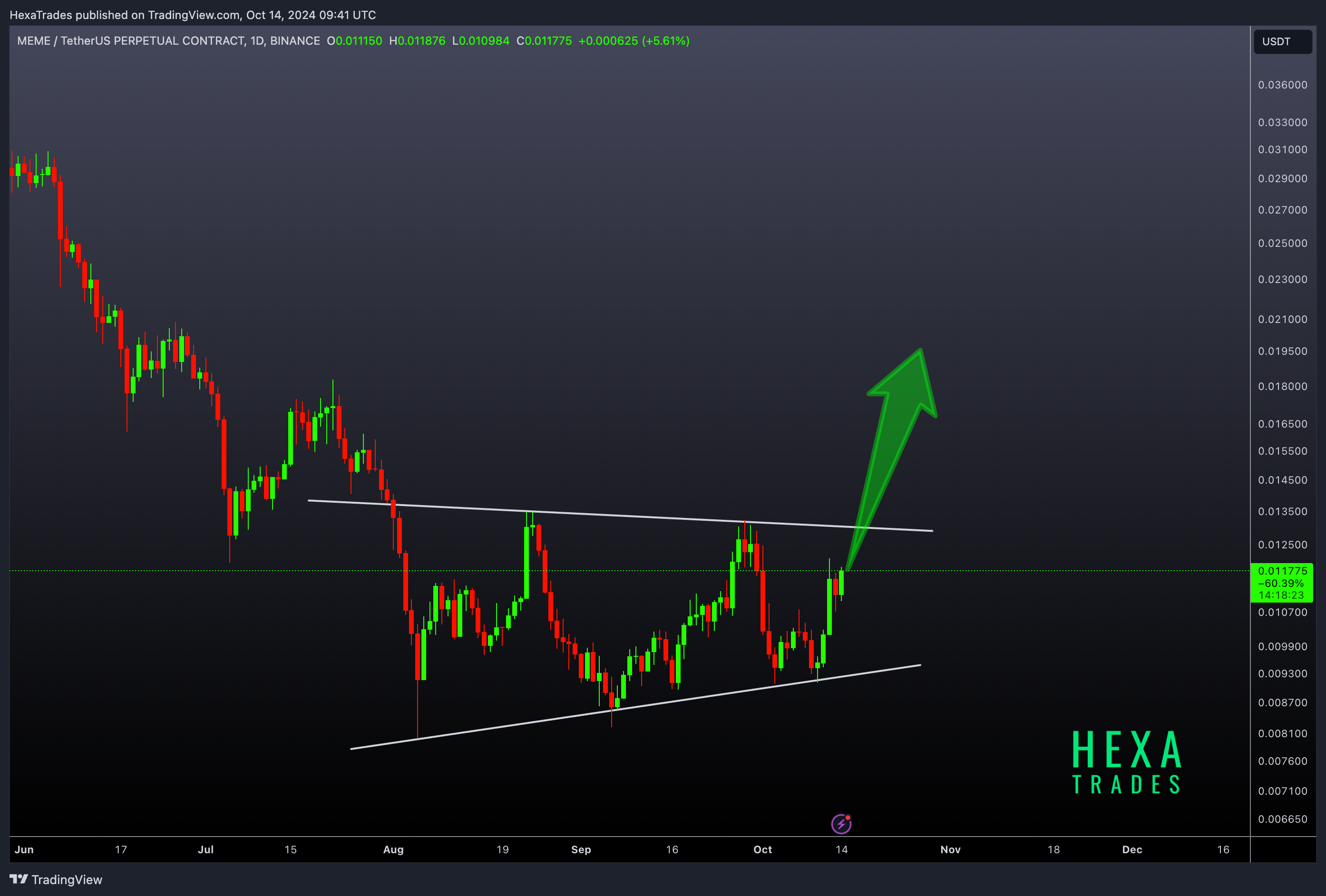
Task: Click the 0.015500 price axis label
Action: (x=1283, y=451)
